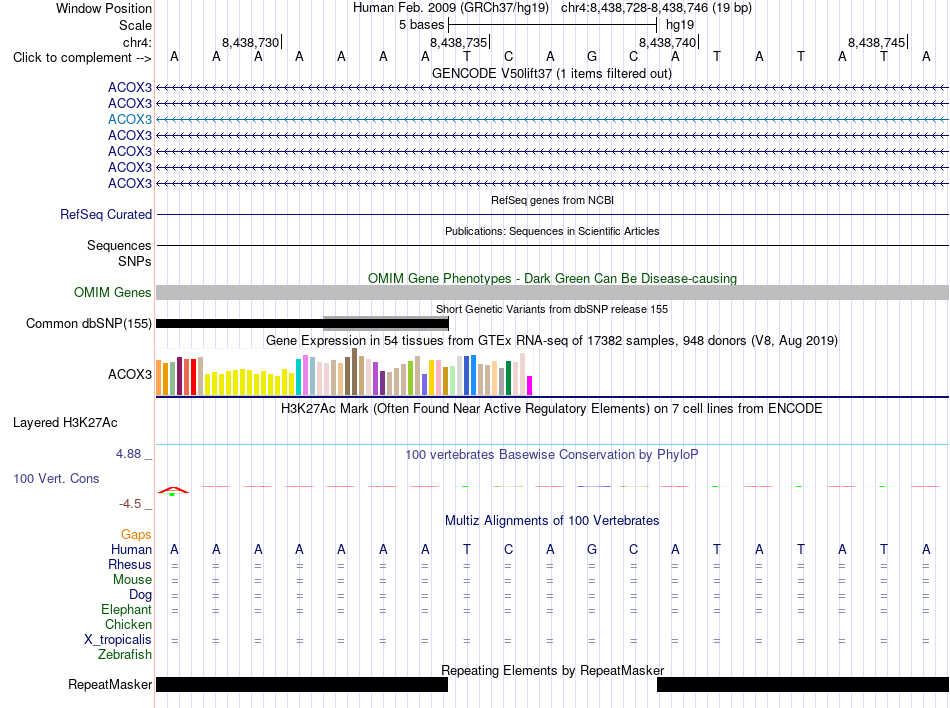Viewport: 950px width, 708px height.
Task: Click the light-blue ACOX3 transcript label
Action: tap(130, 119)
